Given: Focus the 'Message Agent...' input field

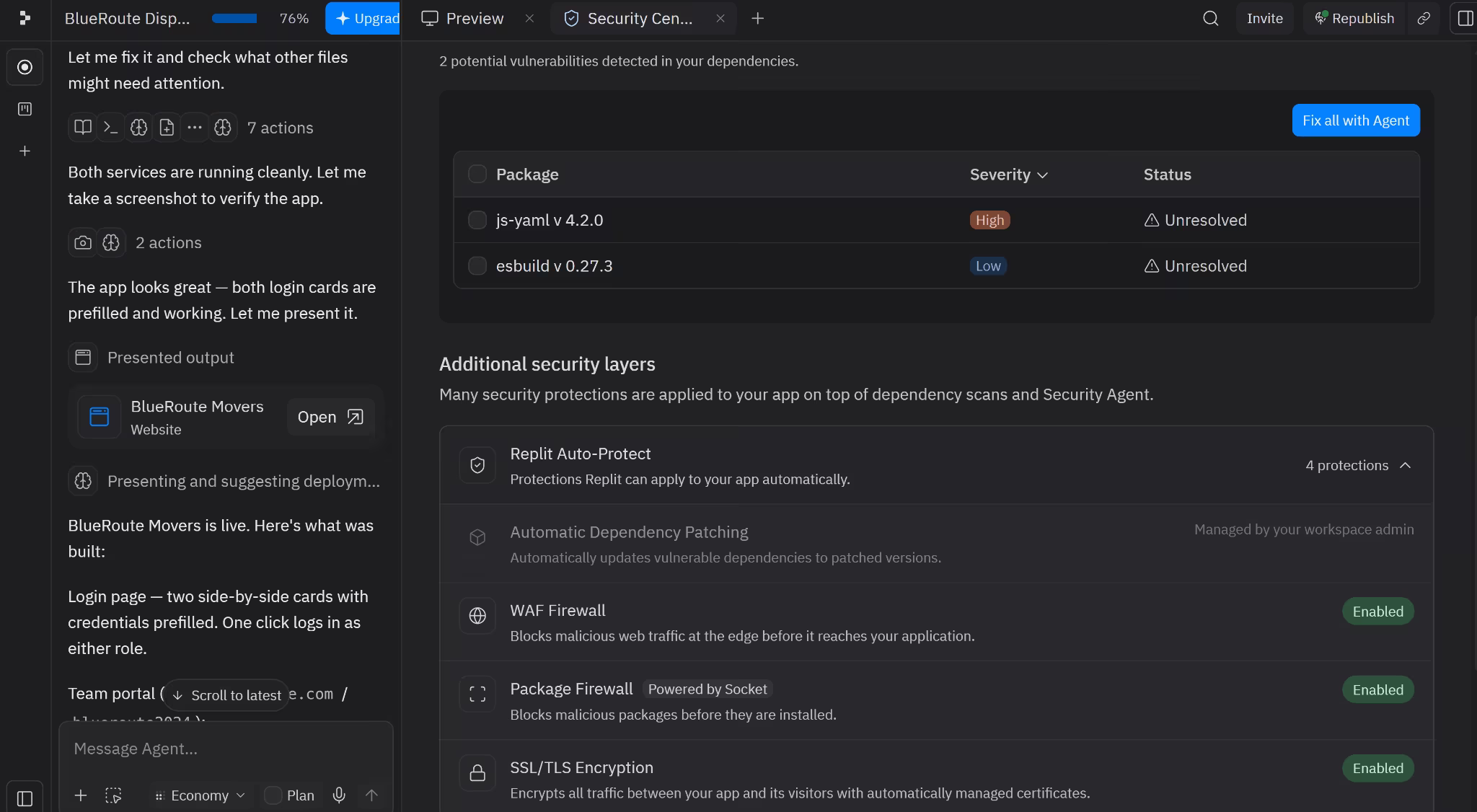Looking at the screenshot, I should point(226,749).
